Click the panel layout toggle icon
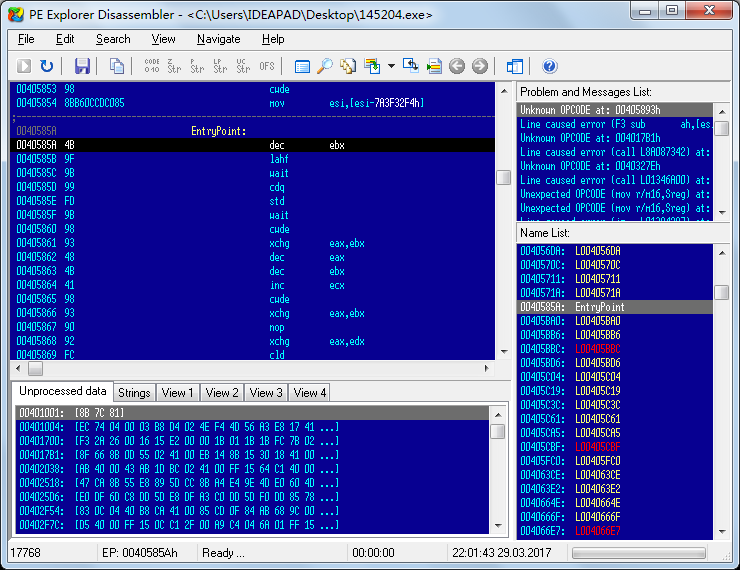This screenshot has width=740, height=570. [514, 66]
